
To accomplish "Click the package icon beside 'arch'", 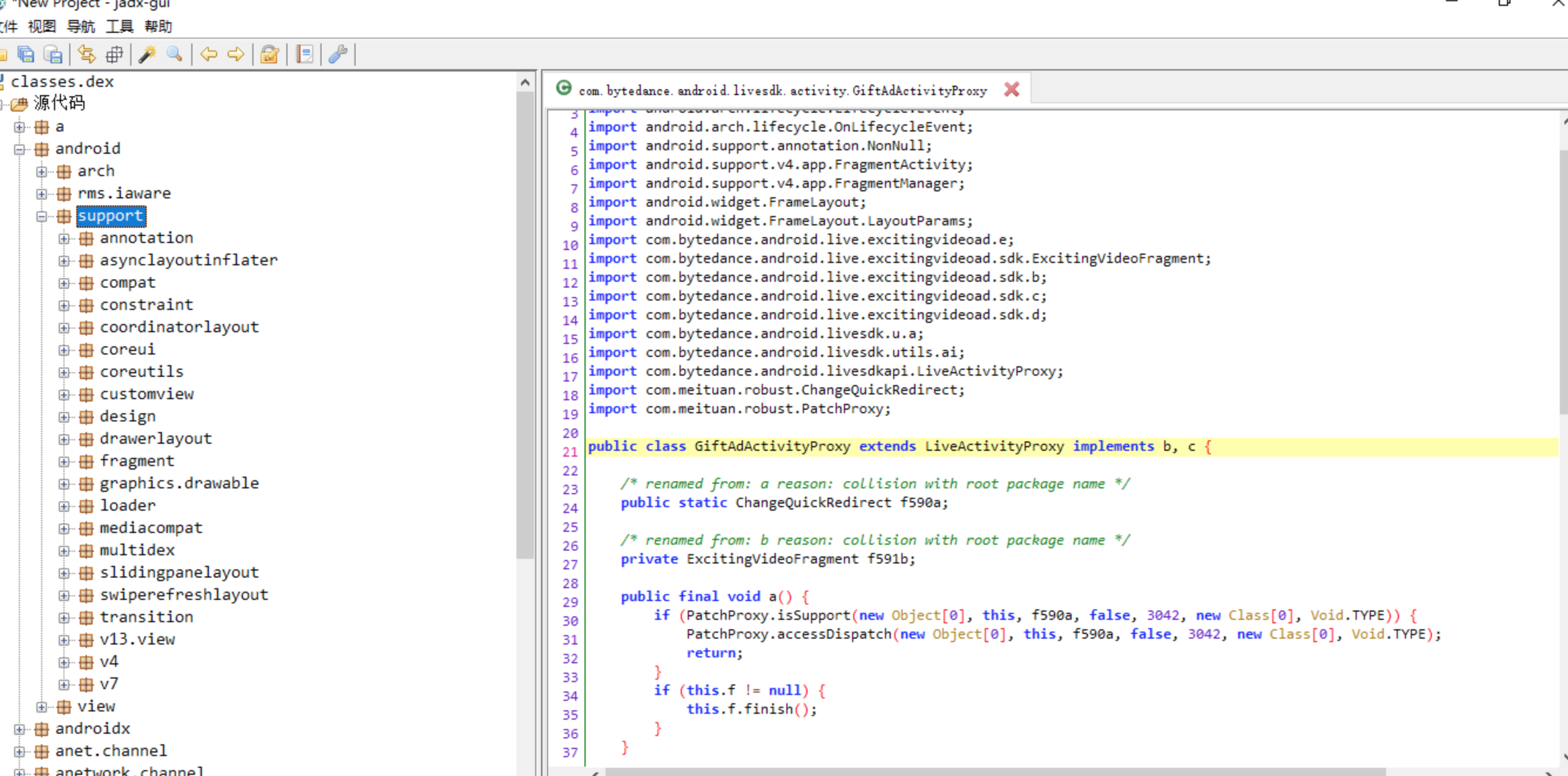I will tap(64, 171).
